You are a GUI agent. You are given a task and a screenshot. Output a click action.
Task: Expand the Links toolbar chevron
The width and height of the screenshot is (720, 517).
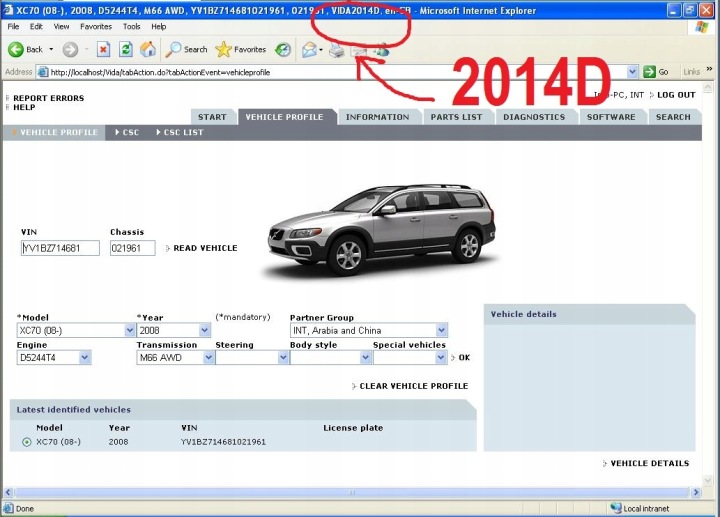(x=709, y=69)
